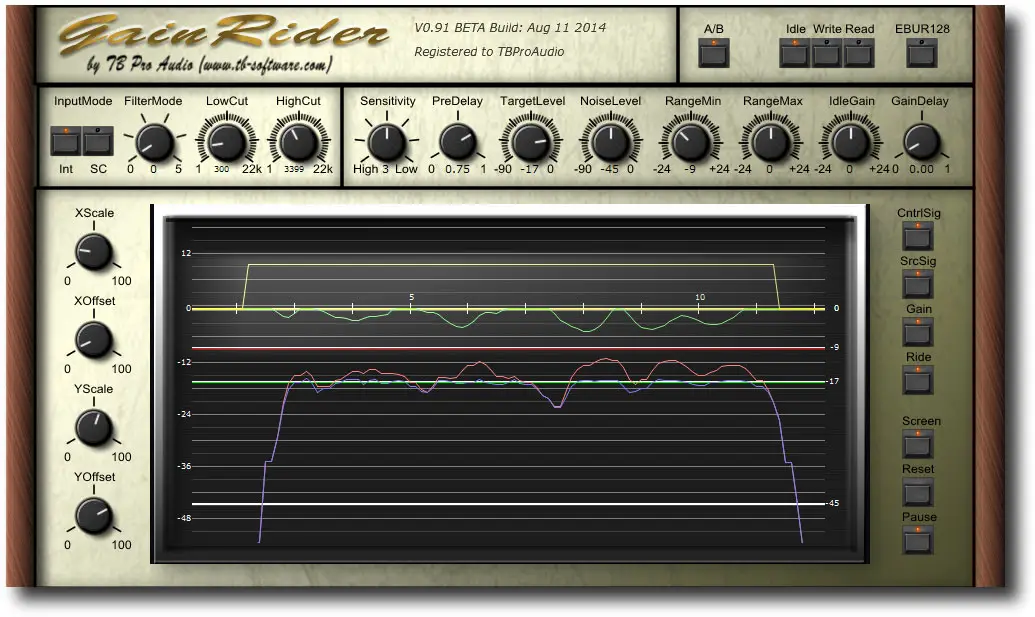Click the YOffset knob
Screen dimensions: 1035x617
point(94,516)
